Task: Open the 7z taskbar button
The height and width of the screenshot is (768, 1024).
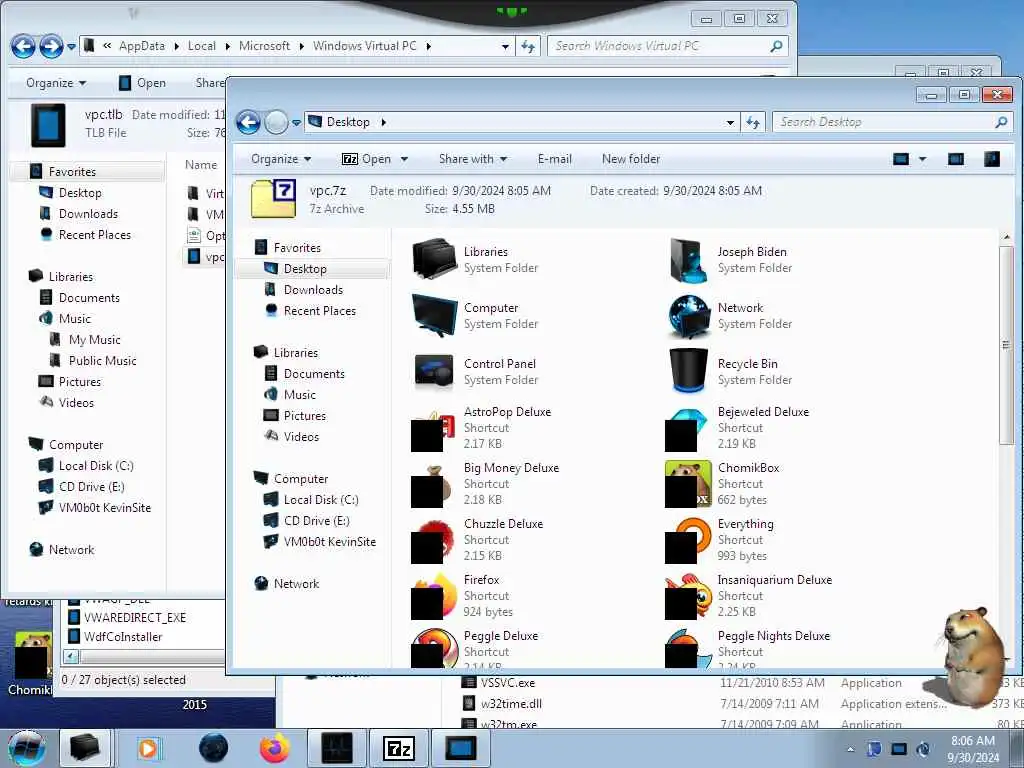Action: [x=399, y=748]
